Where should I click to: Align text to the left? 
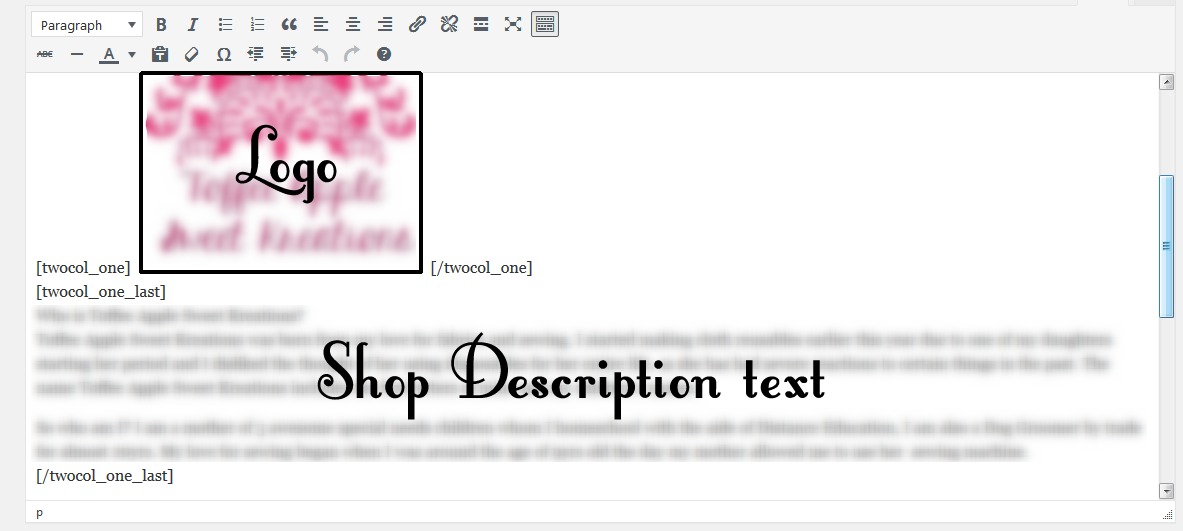(321, 25)
